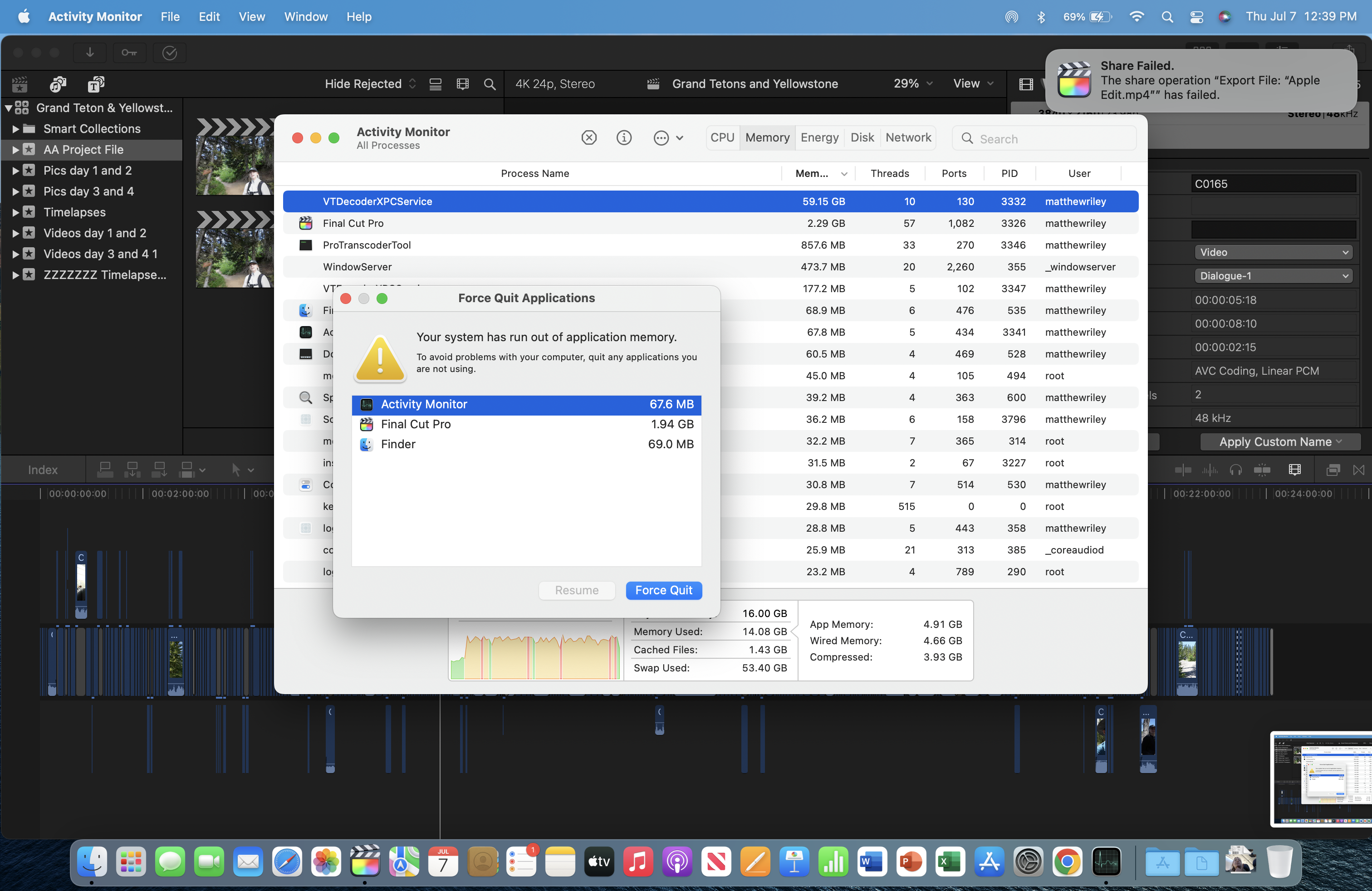Viewport: 1372px width, 891px height.
Task: Click the keyword editor key icon
Action: coord(129,53)
